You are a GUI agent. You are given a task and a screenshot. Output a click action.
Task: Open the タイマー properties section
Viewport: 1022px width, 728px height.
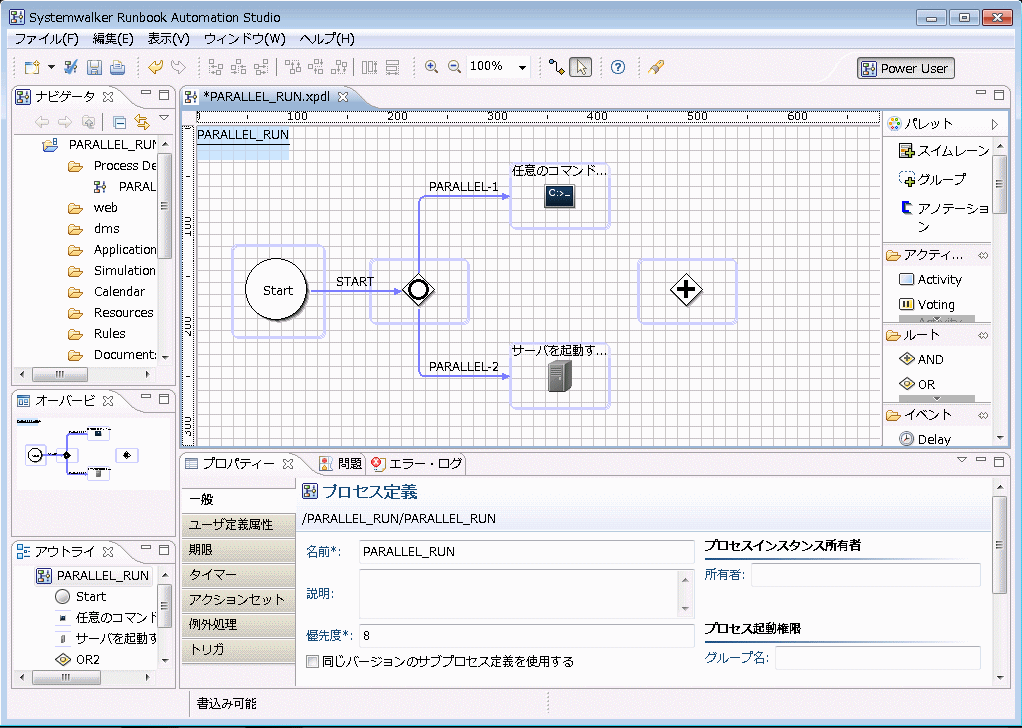[x=238, y=575]
